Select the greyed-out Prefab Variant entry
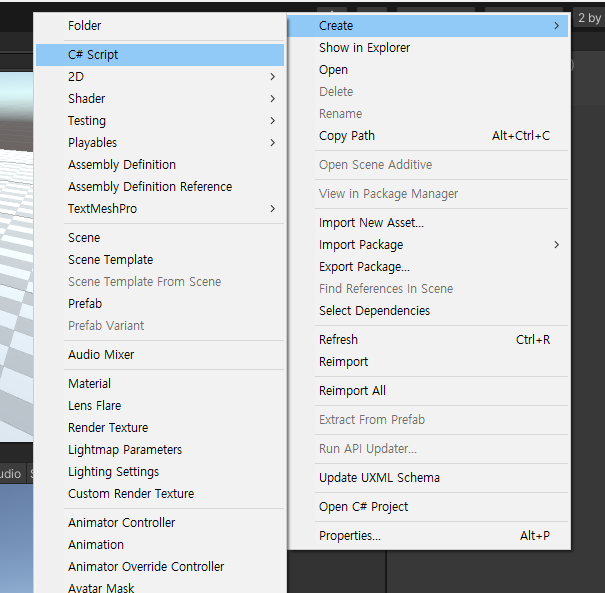The image size is (605, 593). (x=160, y=326)
